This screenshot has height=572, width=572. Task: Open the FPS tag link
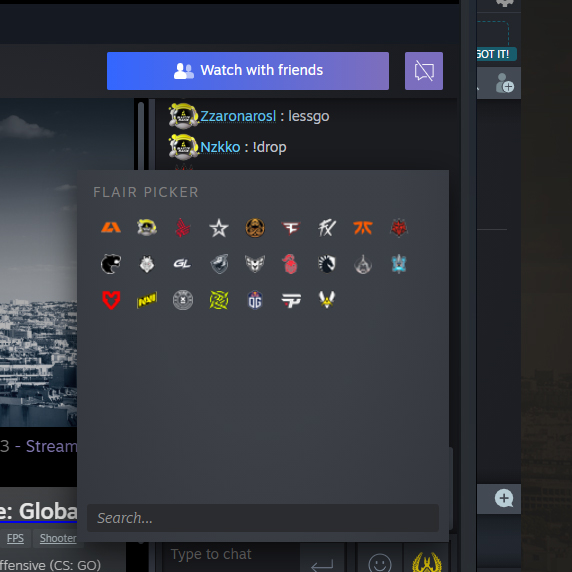pos(15,538)
